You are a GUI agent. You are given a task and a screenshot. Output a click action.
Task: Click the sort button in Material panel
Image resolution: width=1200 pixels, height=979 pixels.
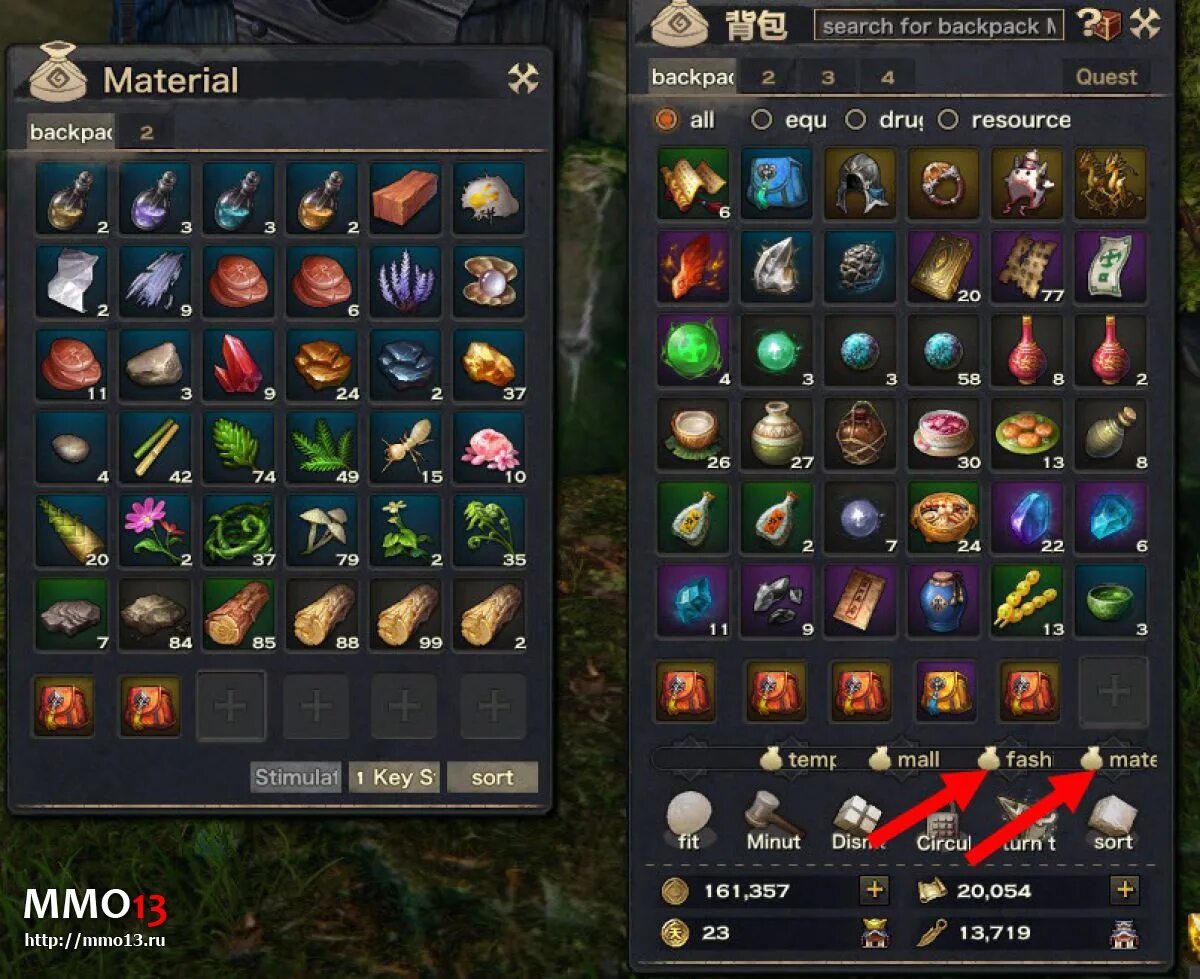[492, 778]
